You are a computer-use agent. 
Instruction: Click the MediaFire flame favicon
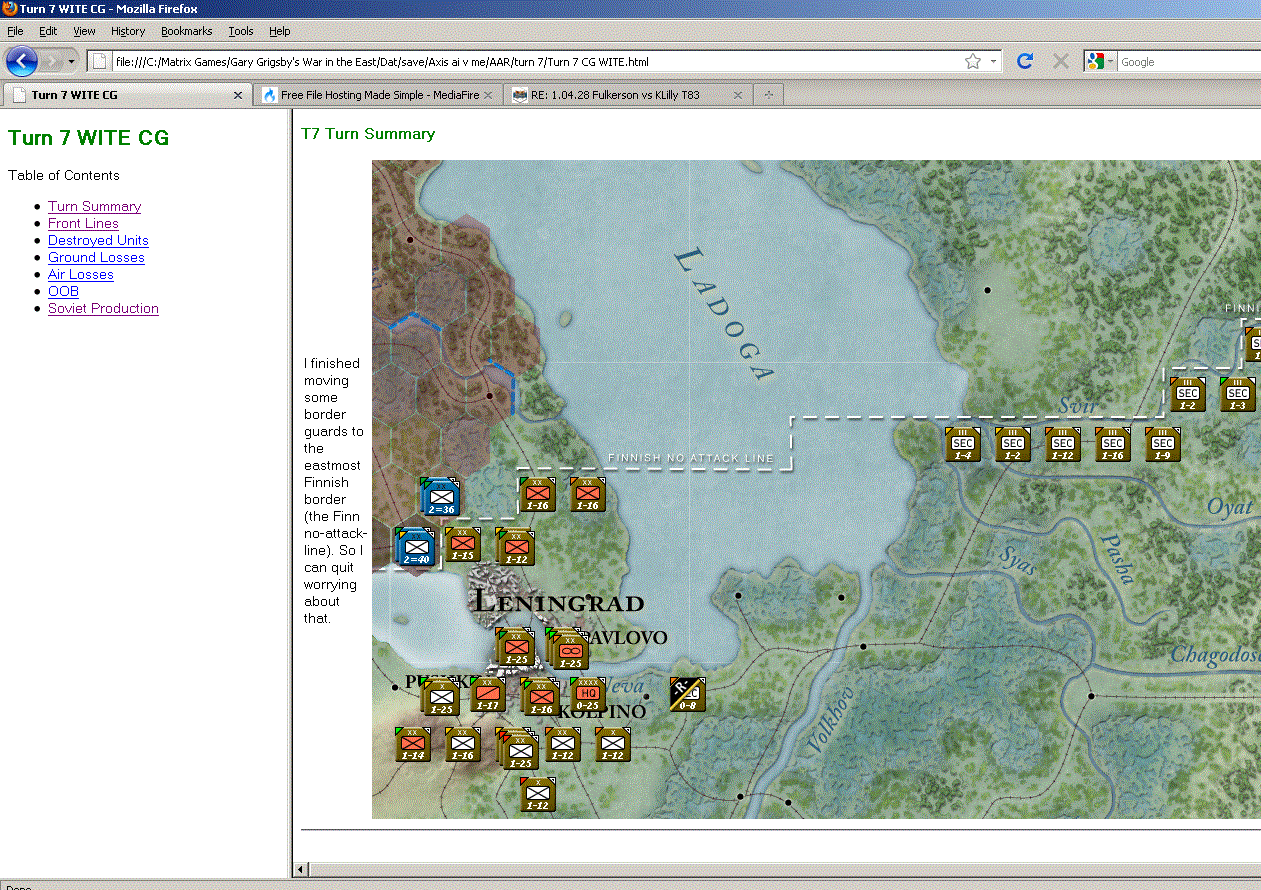coord(269,95)
